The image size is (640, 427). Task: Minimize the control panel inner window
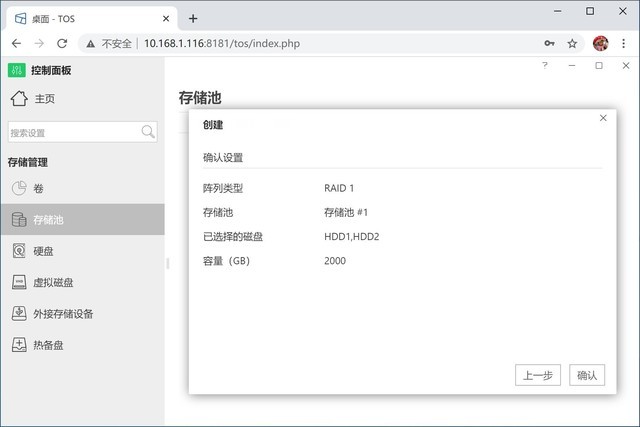point(572,65)
